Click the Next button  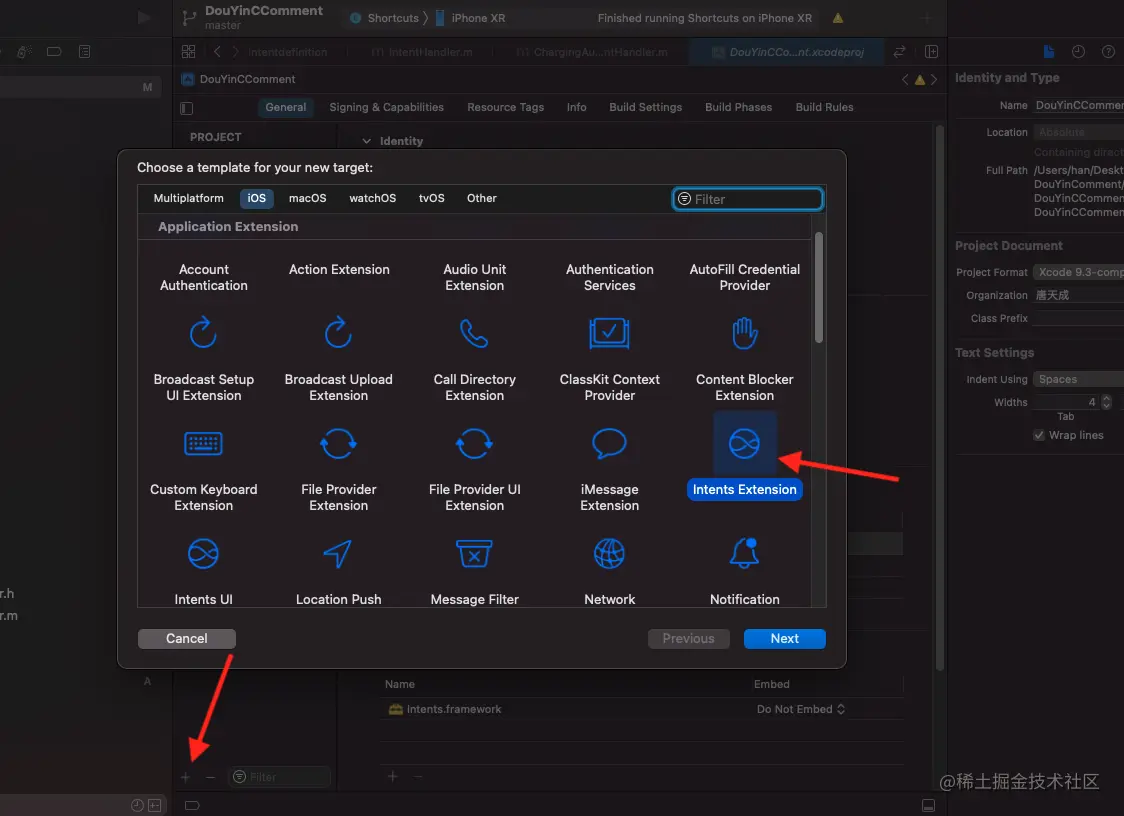point(784,638)
